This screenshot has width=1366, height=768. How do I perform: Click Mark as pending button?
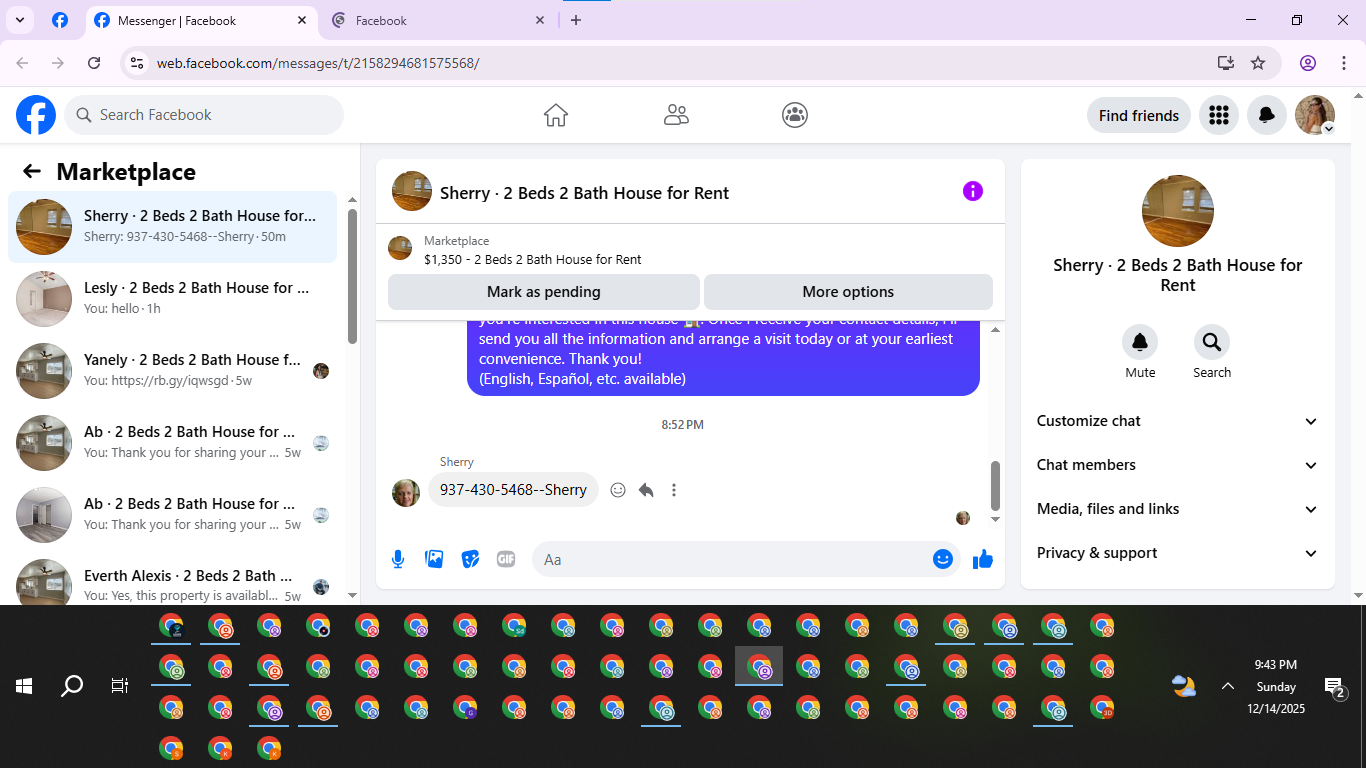tap(544, 292)
